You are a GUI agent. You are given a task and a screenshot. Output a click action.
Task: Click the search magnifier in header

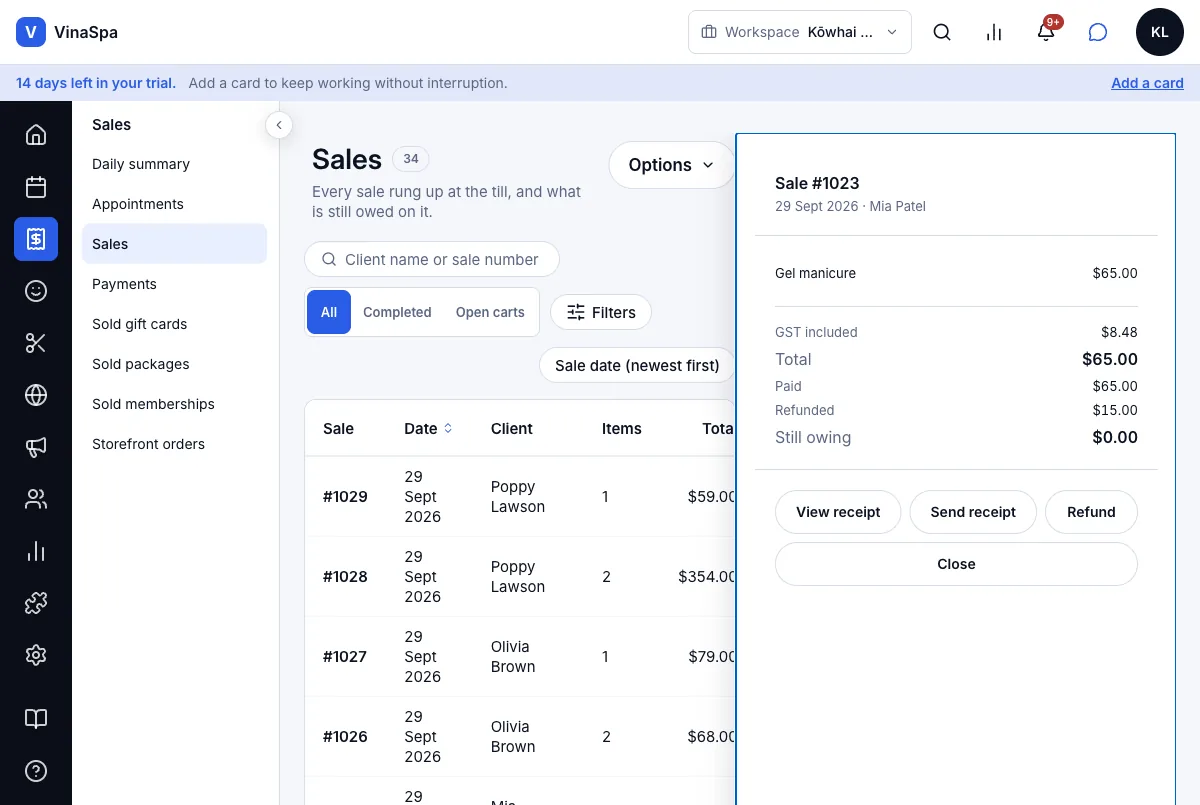[942, 32]
